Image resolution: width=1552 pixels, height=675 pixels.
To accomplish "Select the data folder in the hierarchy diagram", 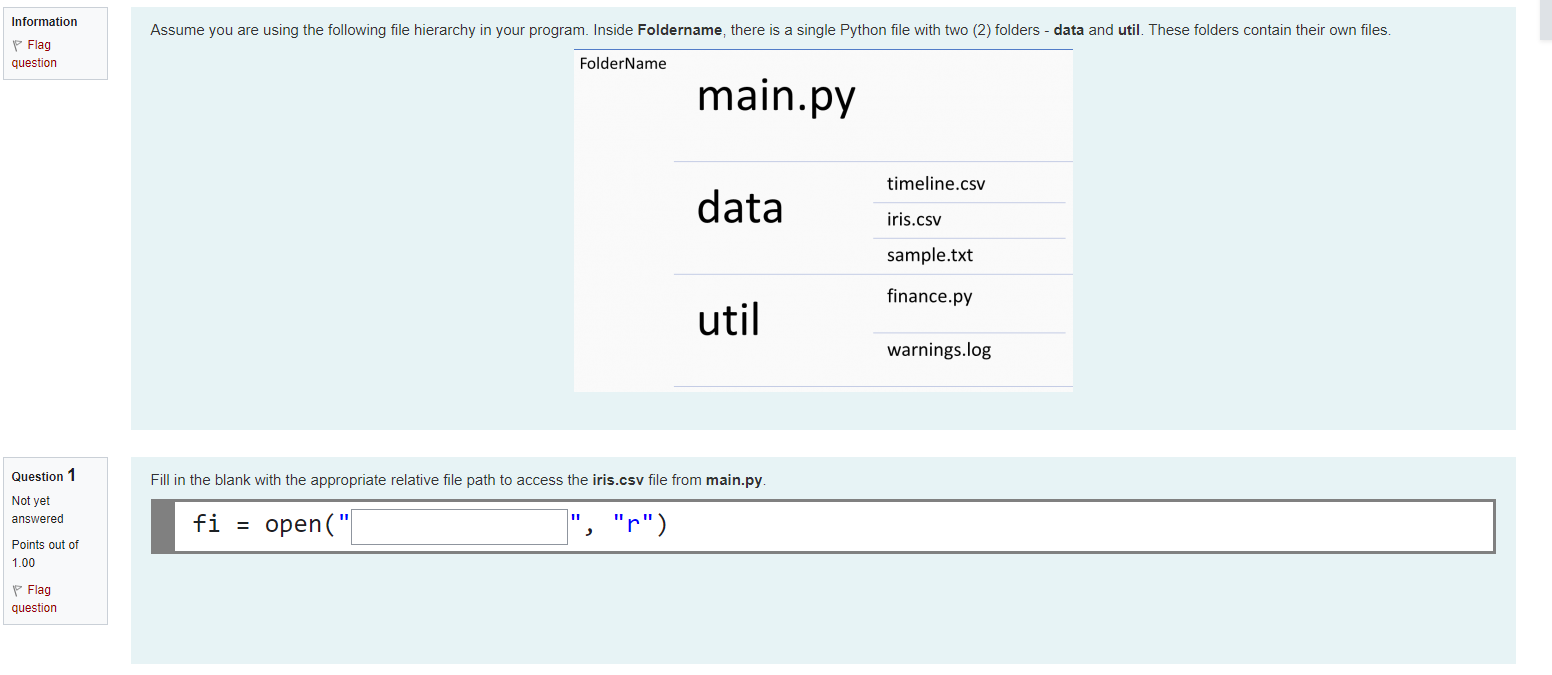I will click(x=740, y=207).
